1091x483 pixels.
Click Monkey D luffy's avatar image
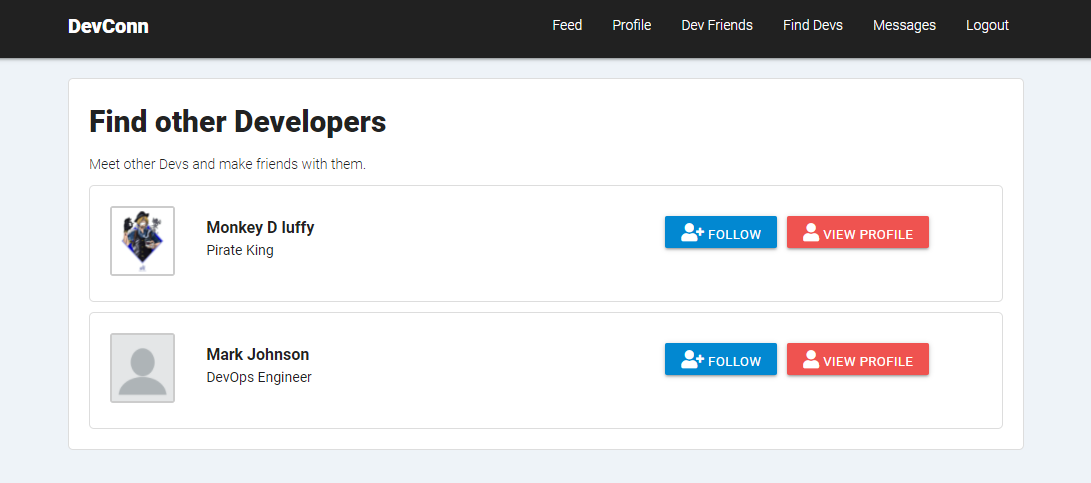click(143, 241)
